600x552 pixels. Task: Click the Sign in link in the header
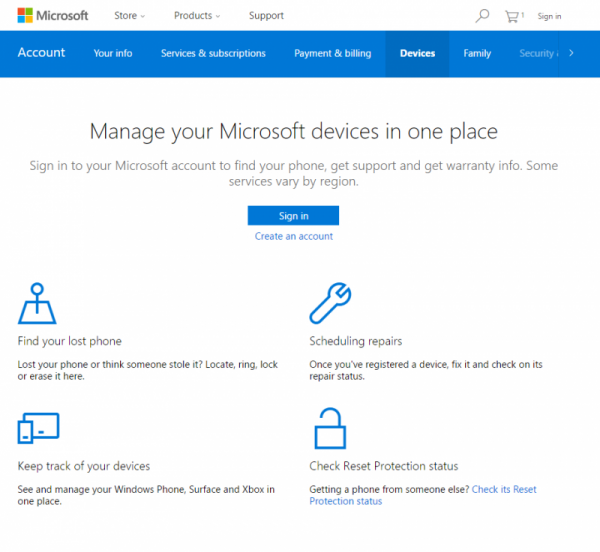coord(549,16)
